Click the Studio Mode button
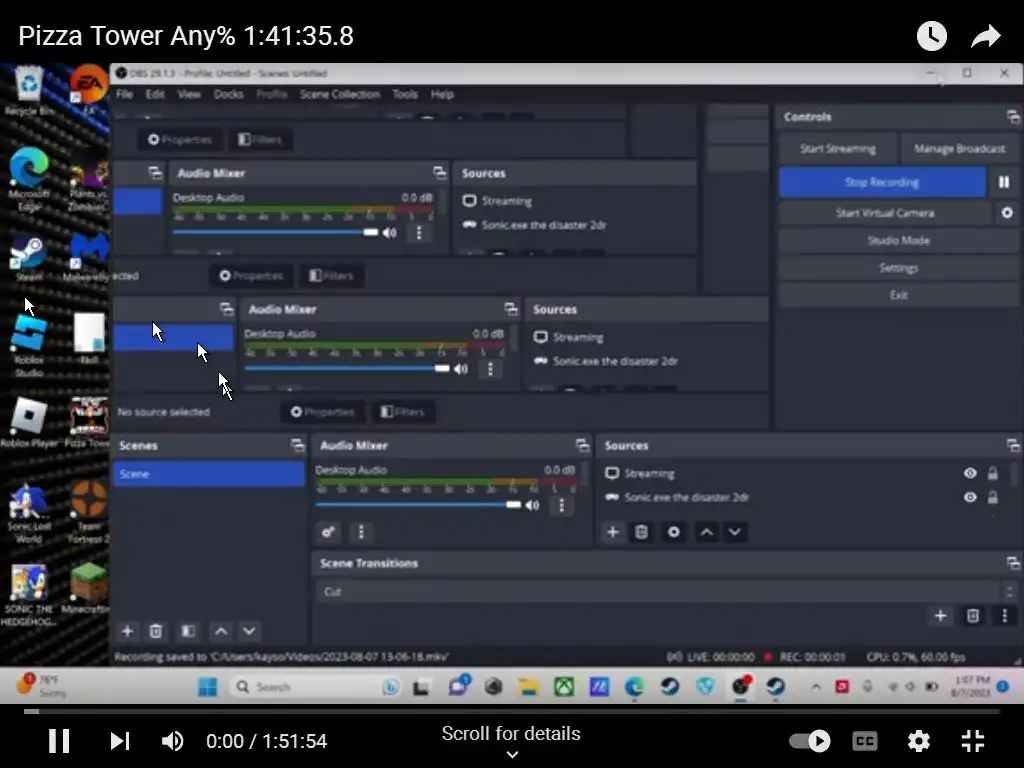The image size is (1024, 768). pyautogui.click(x=898, y=240)
